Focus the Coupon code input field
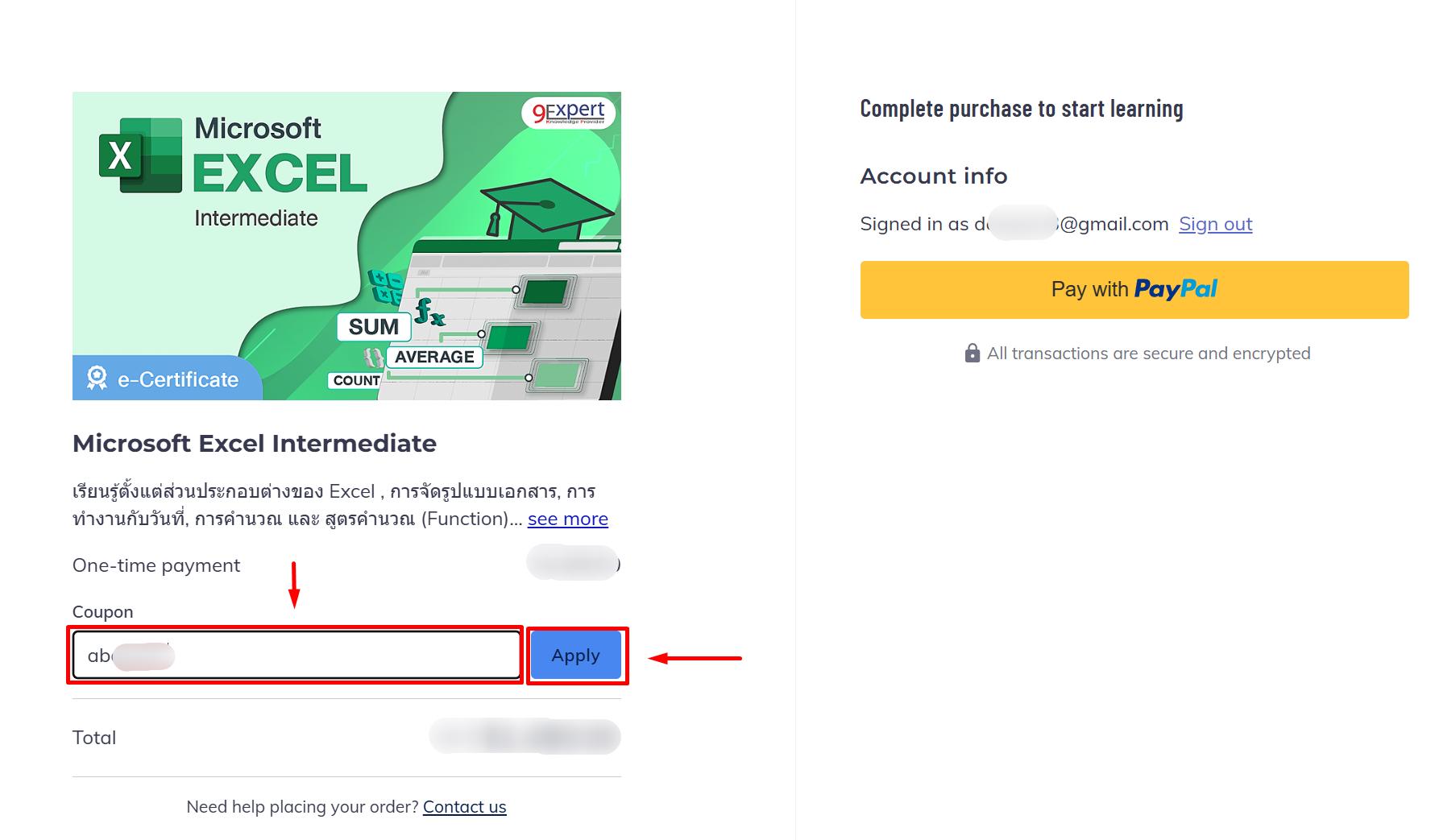Image resolution: width=1435 pixels, height=840 pixels. 297,655
